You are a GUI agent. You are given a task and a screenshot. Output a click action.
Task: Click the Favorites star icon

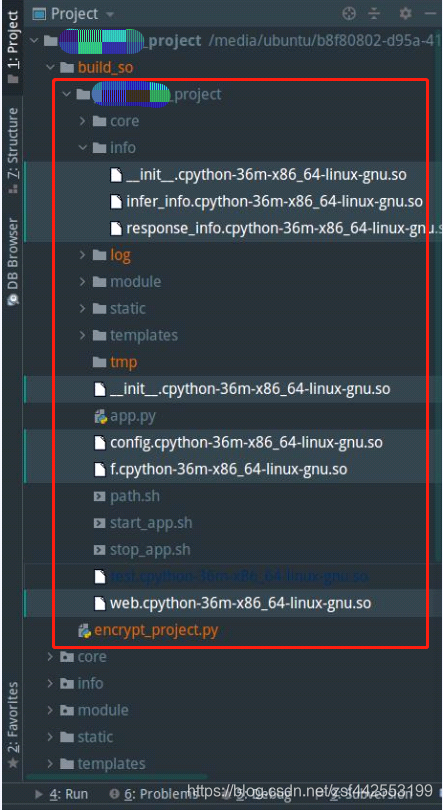[x=13, y=762]
